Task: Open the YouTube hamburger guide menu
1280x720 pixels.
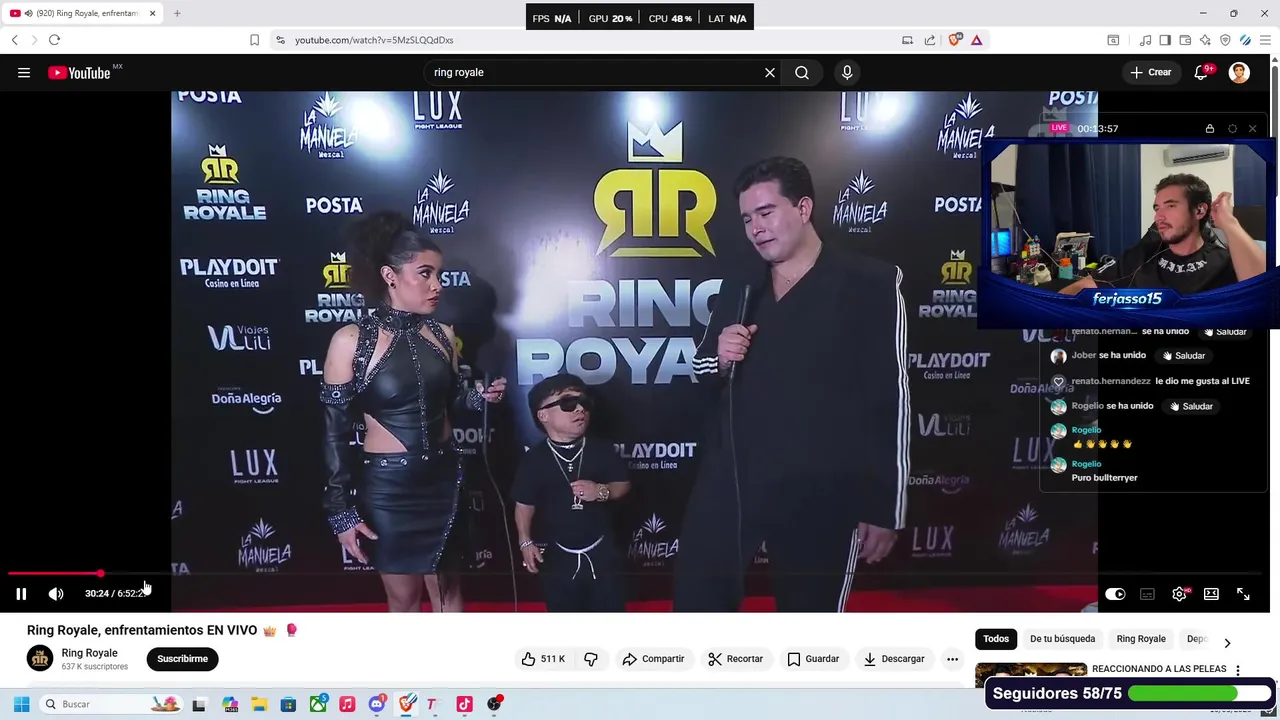Action: click(24, 72)
